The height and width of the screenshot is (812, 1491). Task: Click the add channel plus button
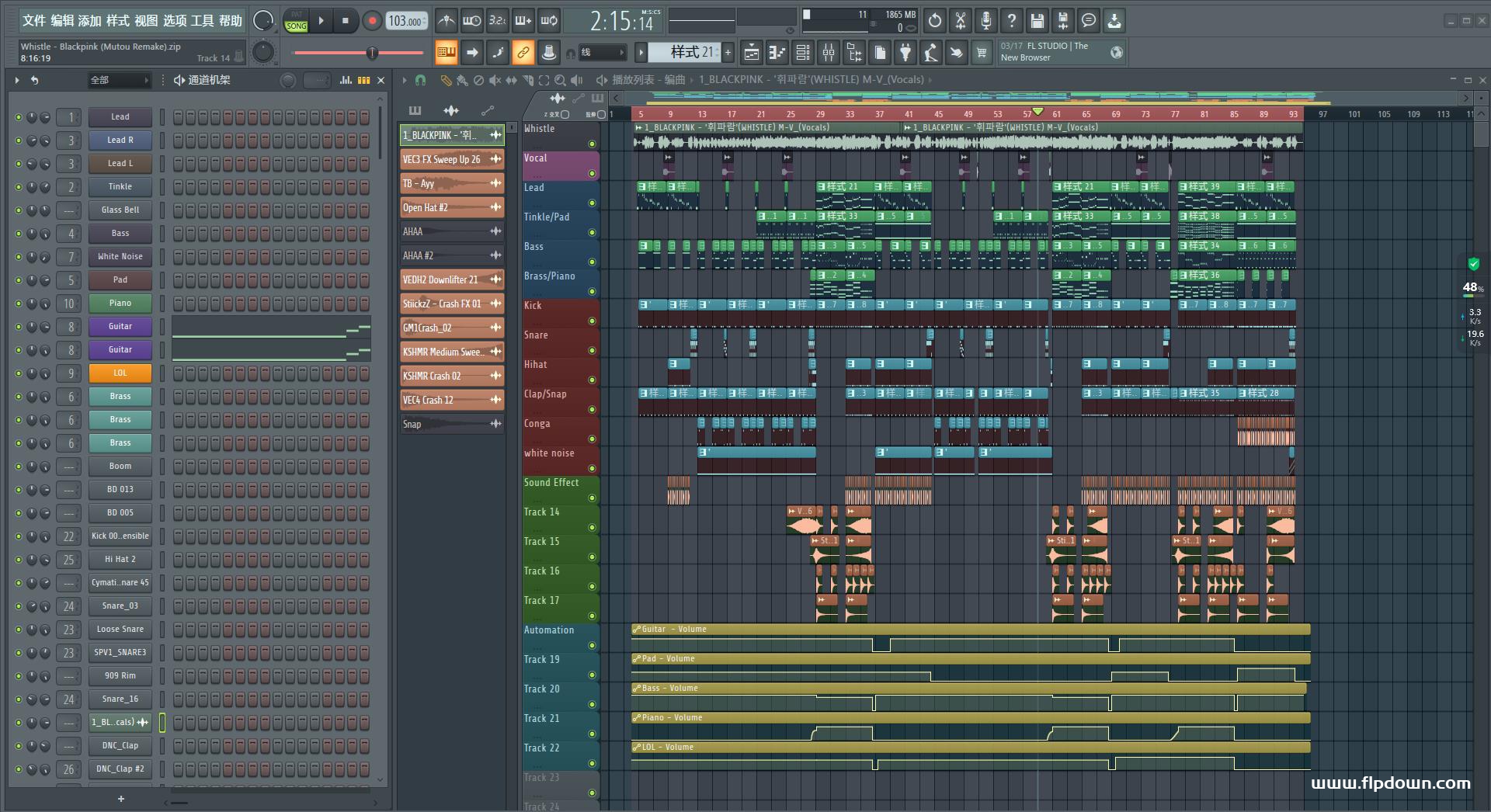[120, 799]
